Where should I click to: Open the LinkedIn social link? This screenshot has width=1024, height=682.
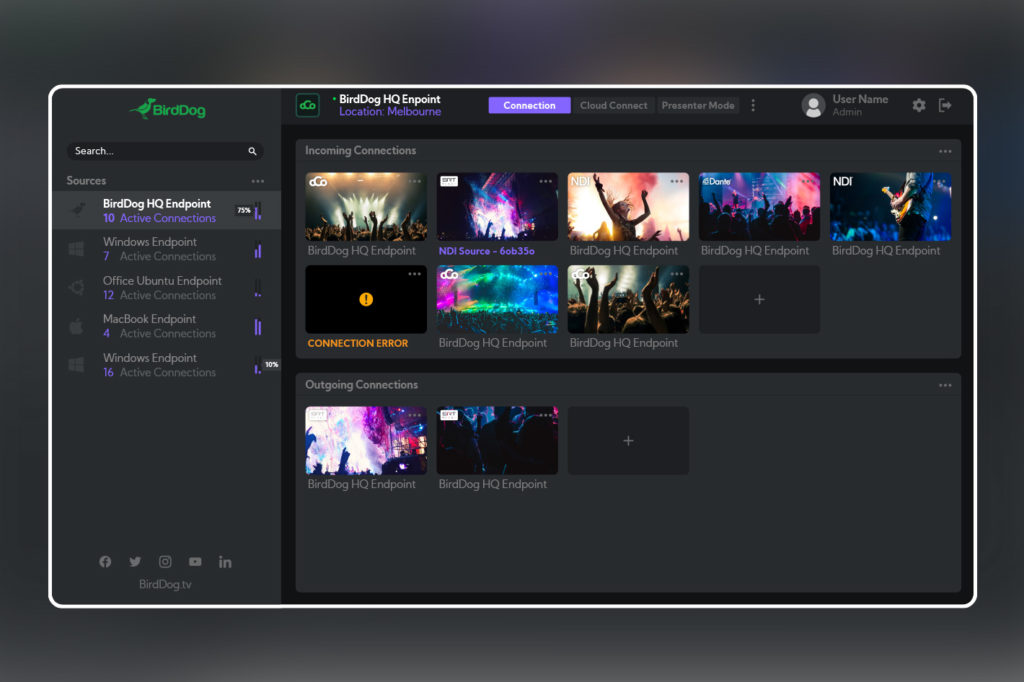coord(225,562)
